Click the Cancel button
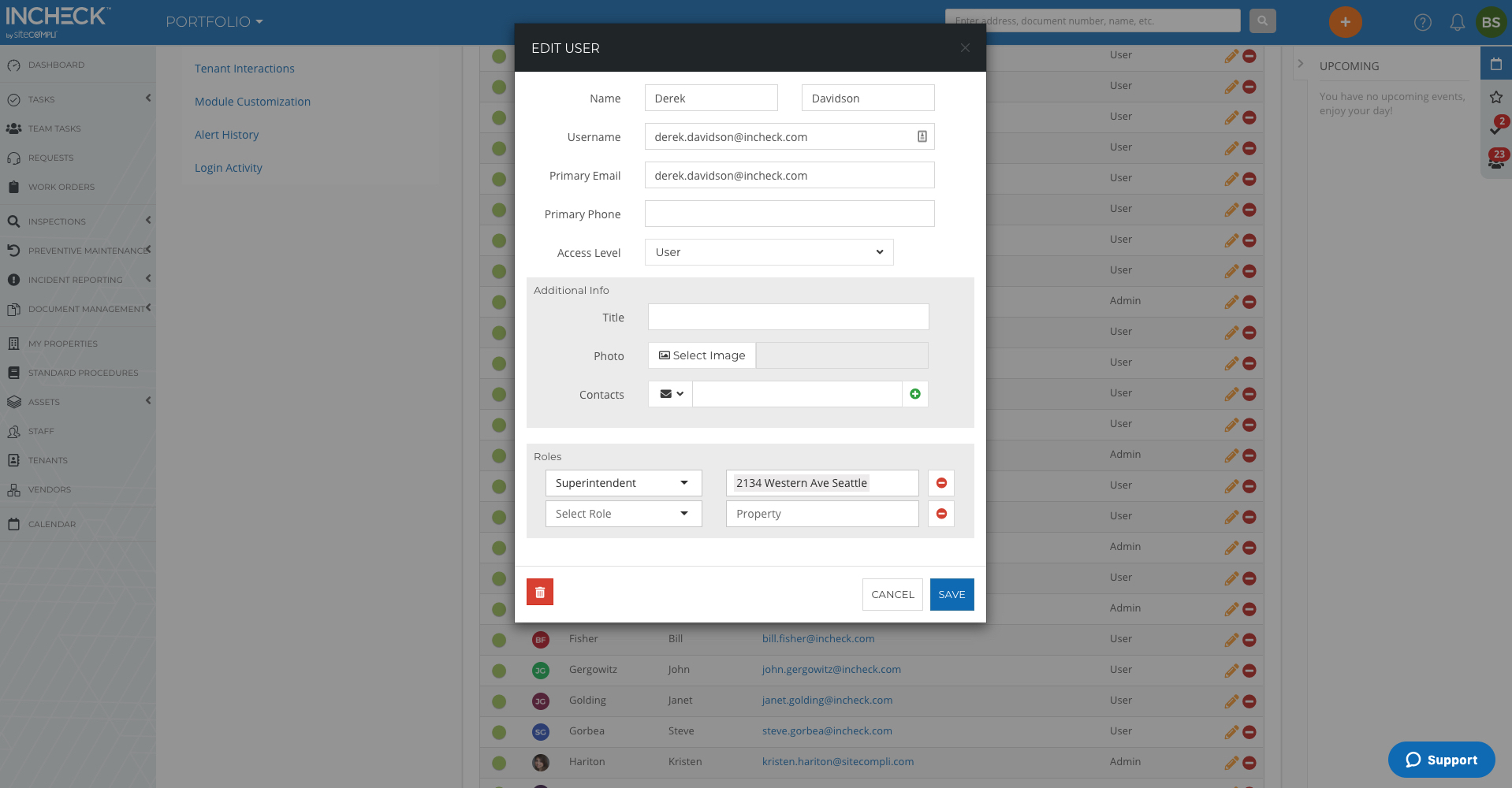 (x=892, y=594)
